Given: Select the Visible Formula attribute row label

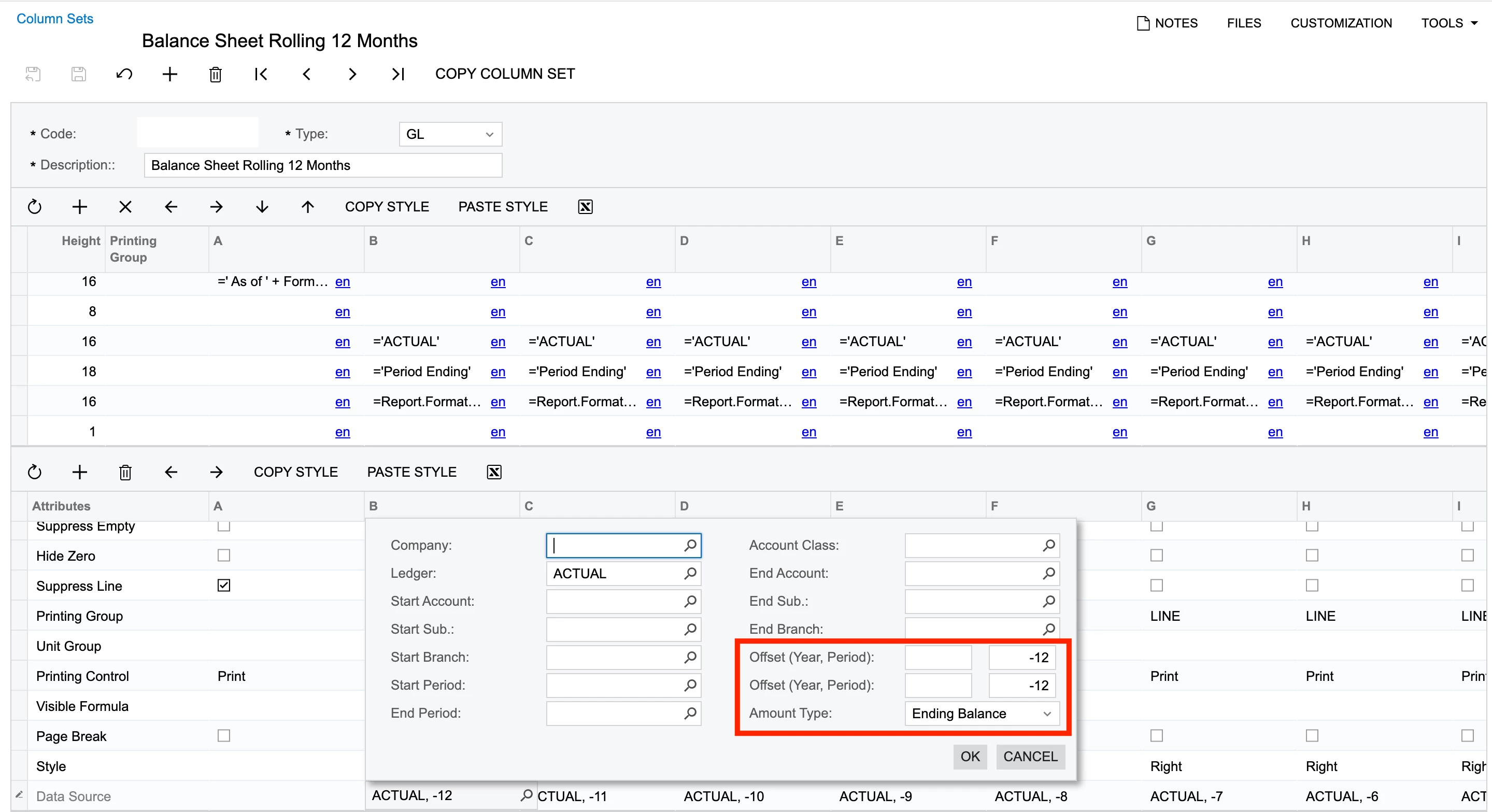Looking at the screenshot, I should point(82,706).
